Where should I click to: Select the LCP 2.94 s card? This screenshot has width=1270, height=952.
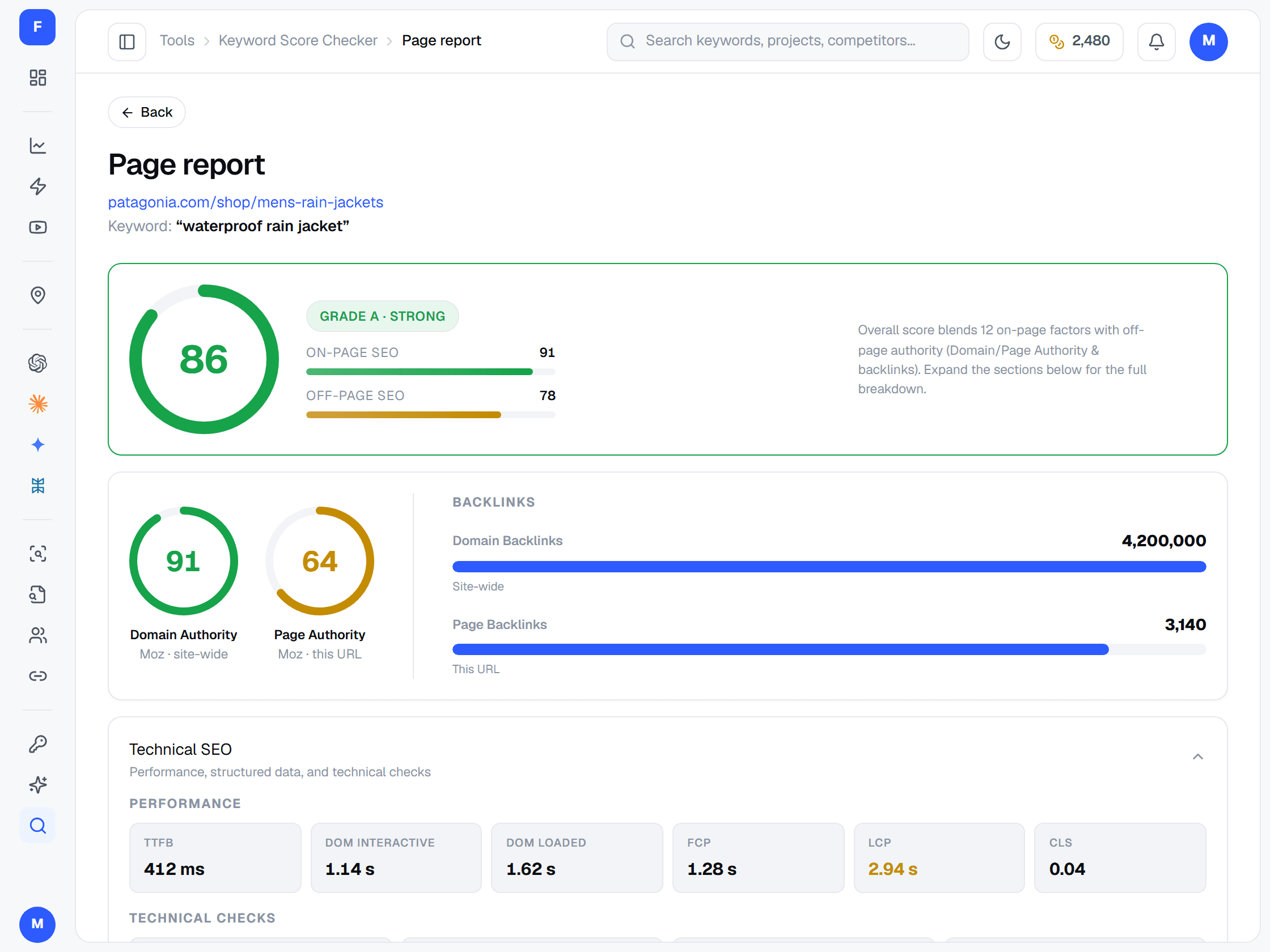pos(939,858)
